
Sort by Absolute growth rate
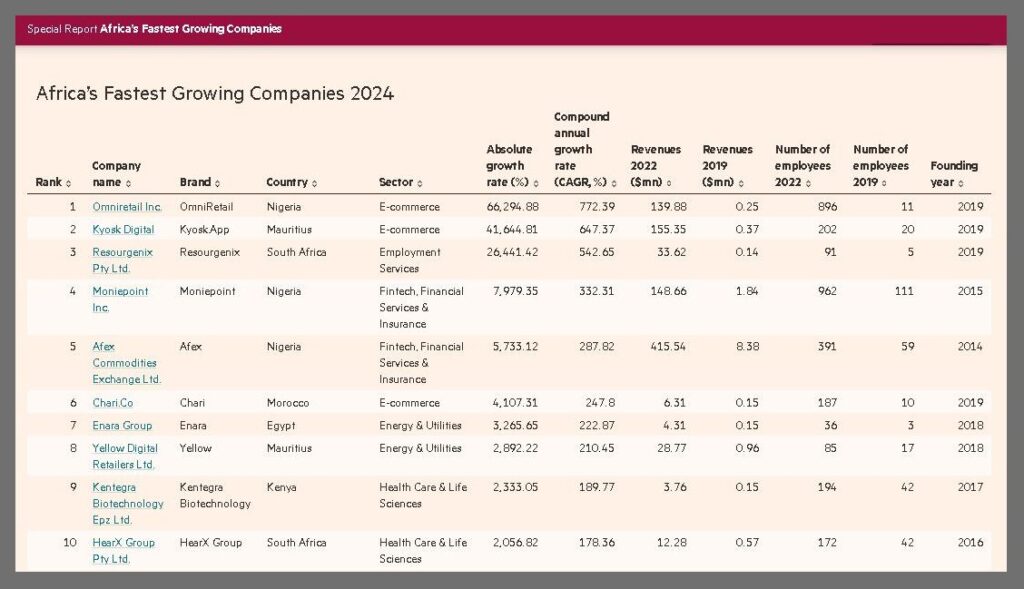coord(536,183)
